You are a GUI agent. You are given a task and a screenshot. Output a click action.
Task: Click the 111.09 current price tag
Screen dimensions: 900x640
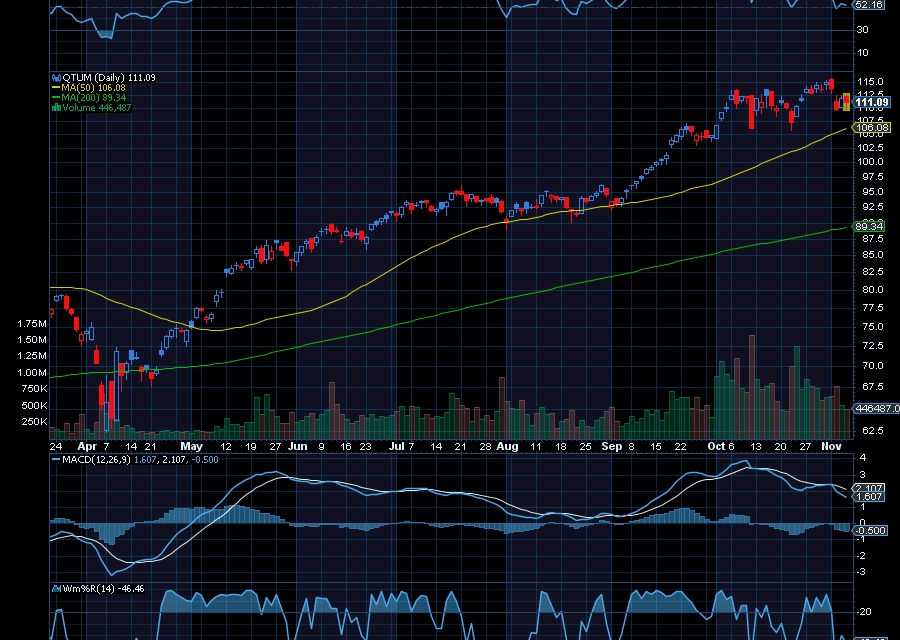pyautogui.click(x=872, y=102)
